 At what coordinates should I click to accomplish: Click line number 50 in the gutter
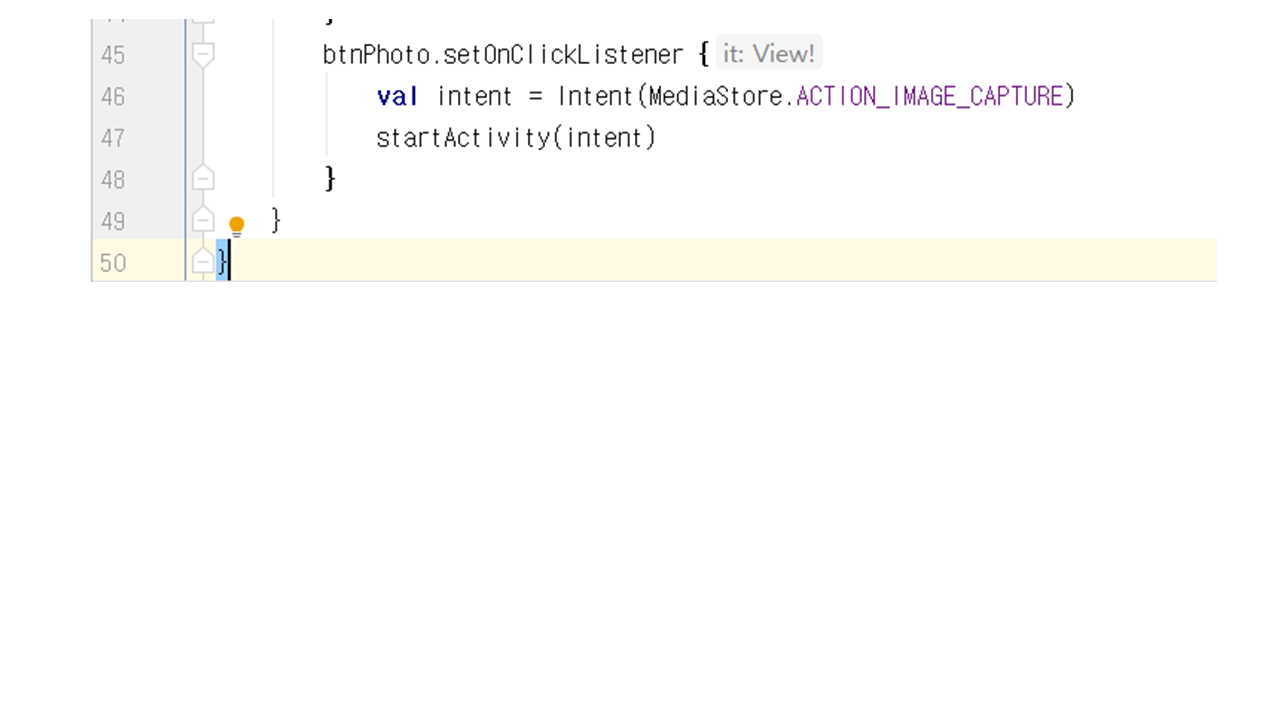[113, 263]
